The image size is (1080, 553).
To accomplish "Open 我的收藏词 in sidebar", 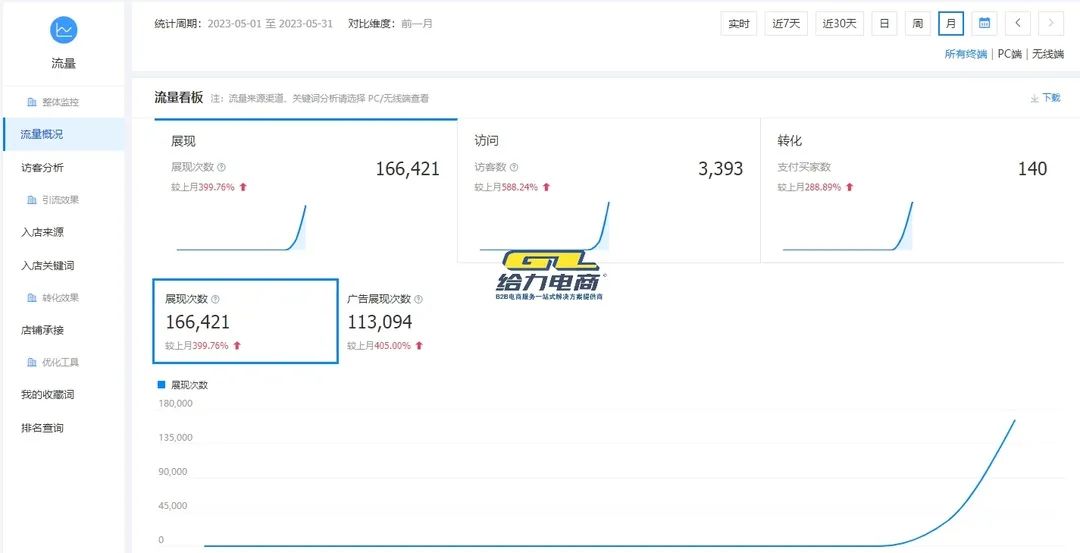I will [x=48, y=395].
